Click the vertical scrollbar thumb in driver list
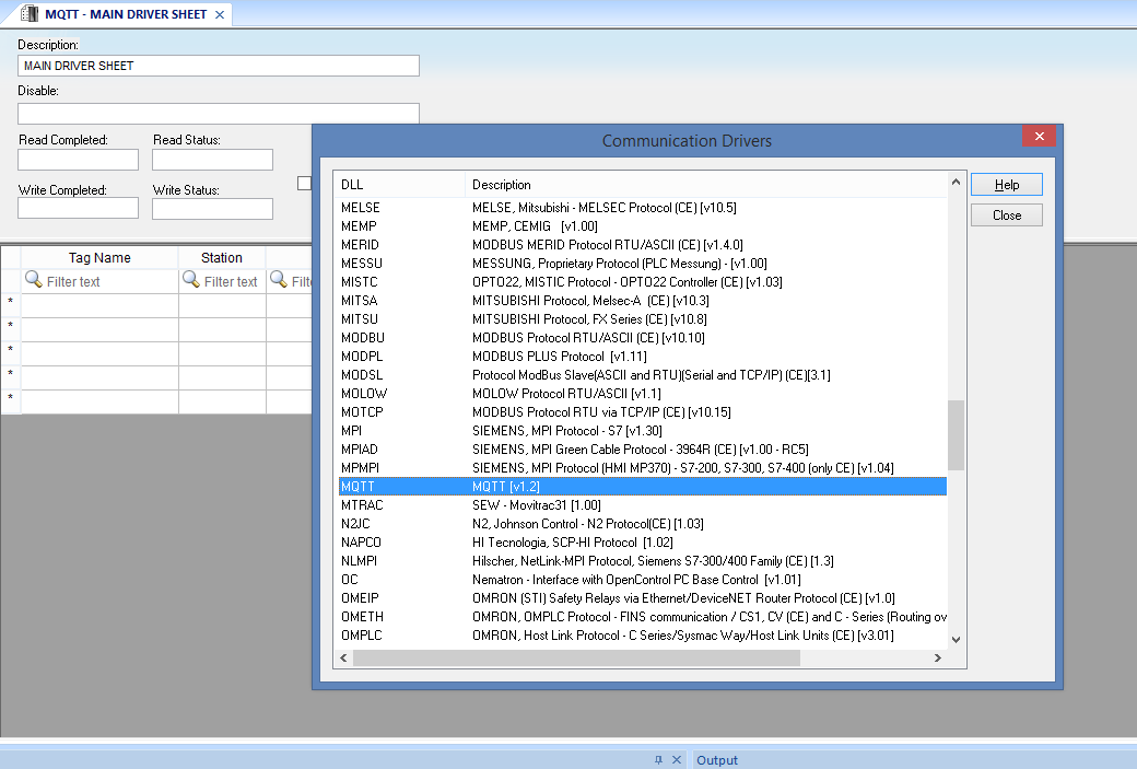The height and width of the screenshot is (769, 1137). 956,435
